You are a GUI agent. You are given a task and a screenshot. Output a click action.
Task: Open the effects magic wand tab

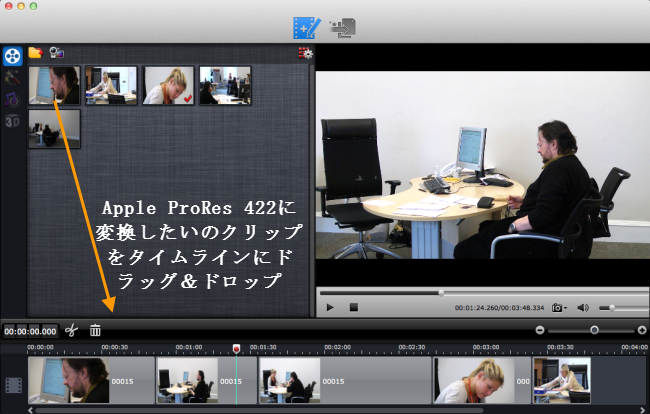(12, 77)
